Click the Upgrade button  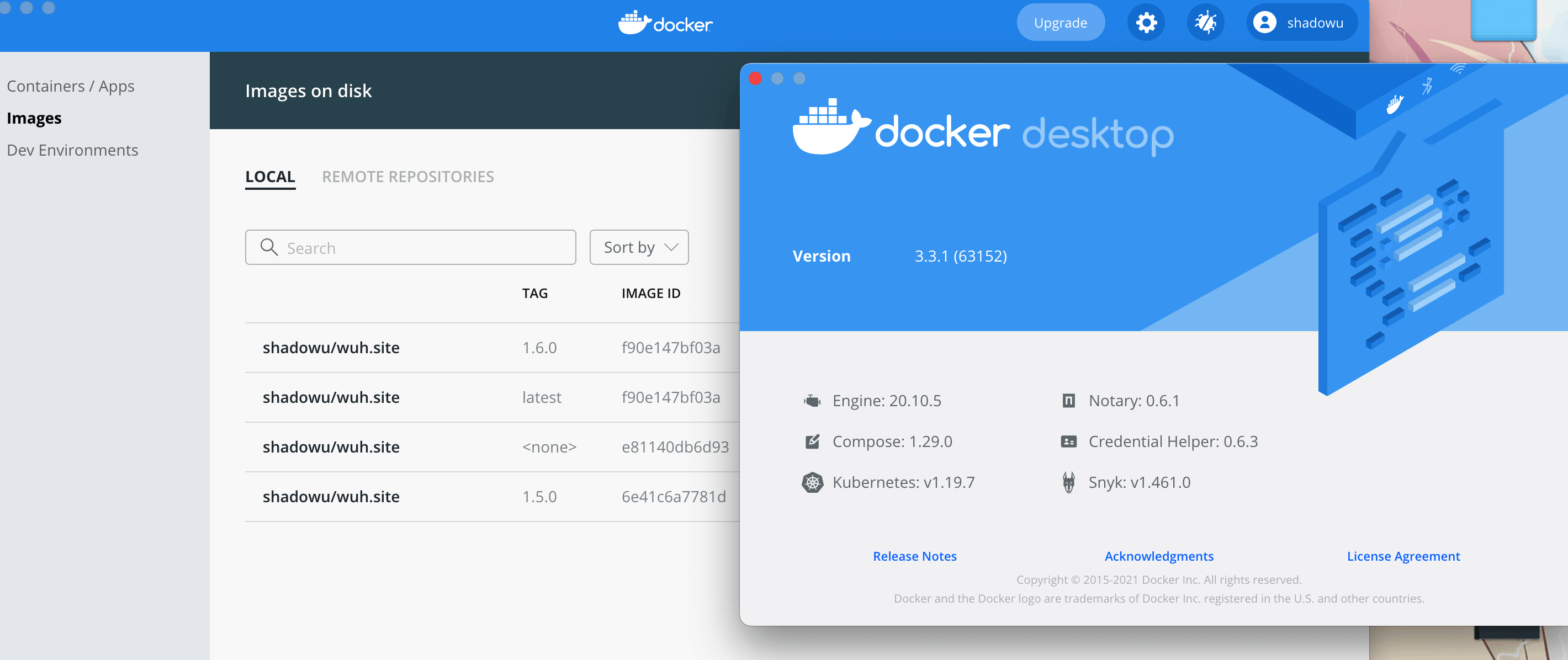coord(1061,23)
